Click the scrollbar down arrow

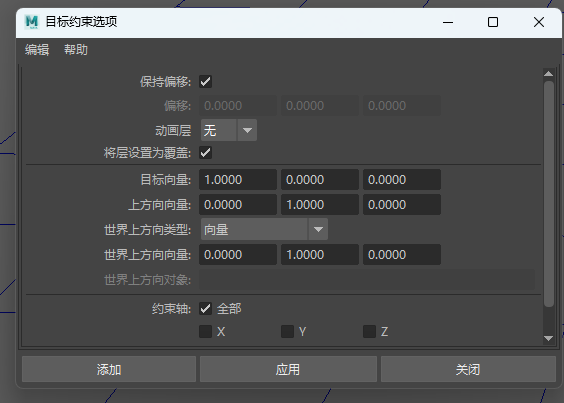(x=549, y=338)
